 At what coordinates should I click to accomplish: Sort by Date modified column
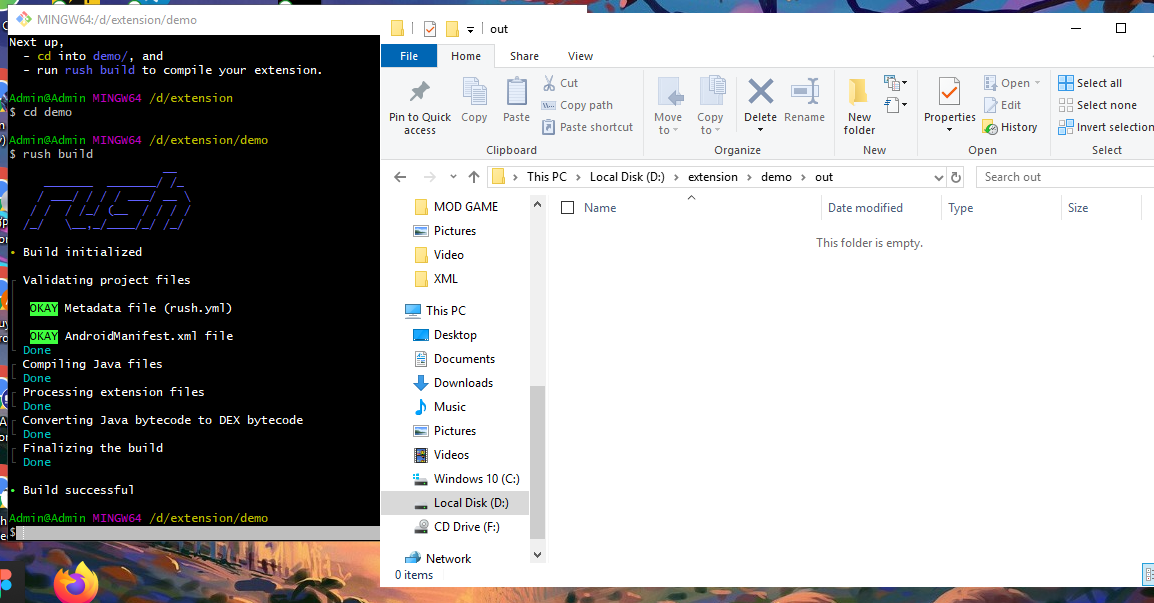865,208
